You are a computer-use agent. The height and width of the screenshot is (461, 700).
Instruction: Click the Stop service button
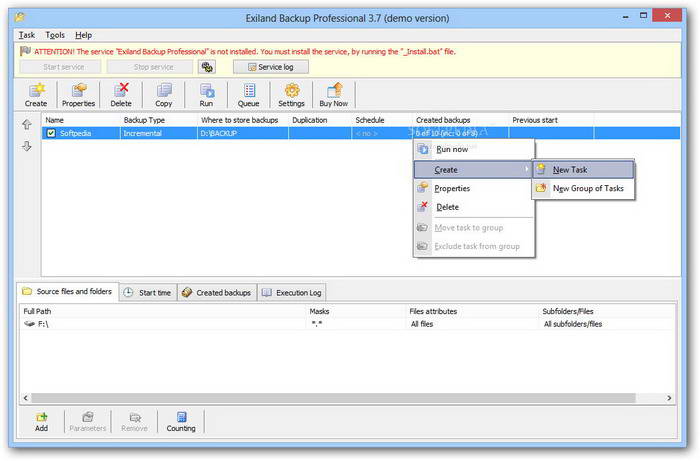[150, 67]
